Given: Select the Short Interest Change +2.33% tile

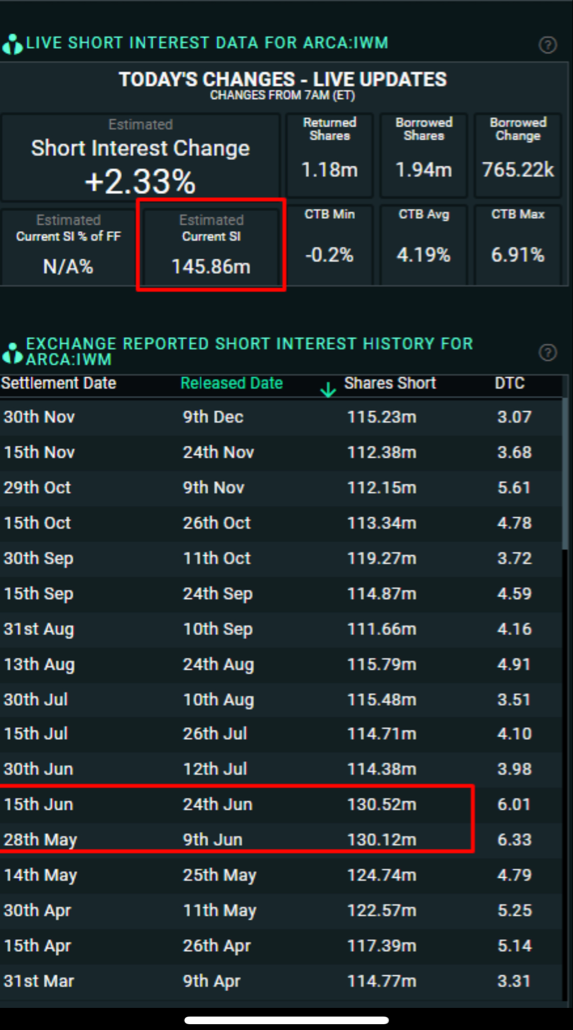Looking at the screenshot, I should coord(140,157).
